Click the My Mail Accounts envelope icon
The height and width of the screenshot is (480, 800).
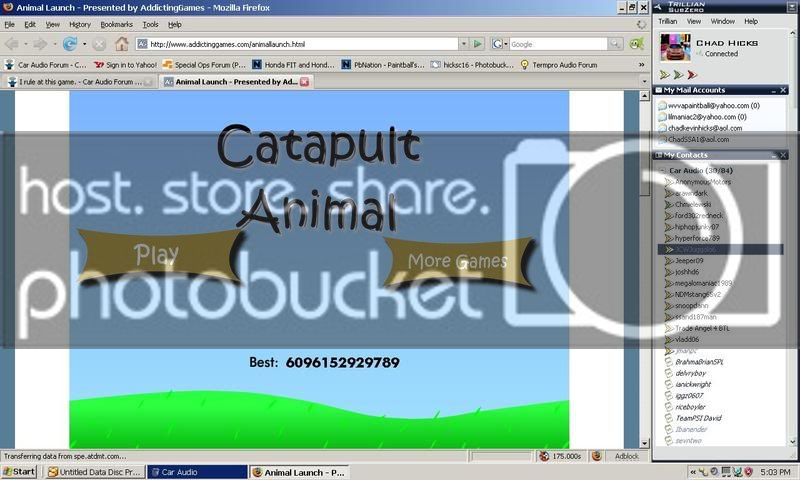659,90
